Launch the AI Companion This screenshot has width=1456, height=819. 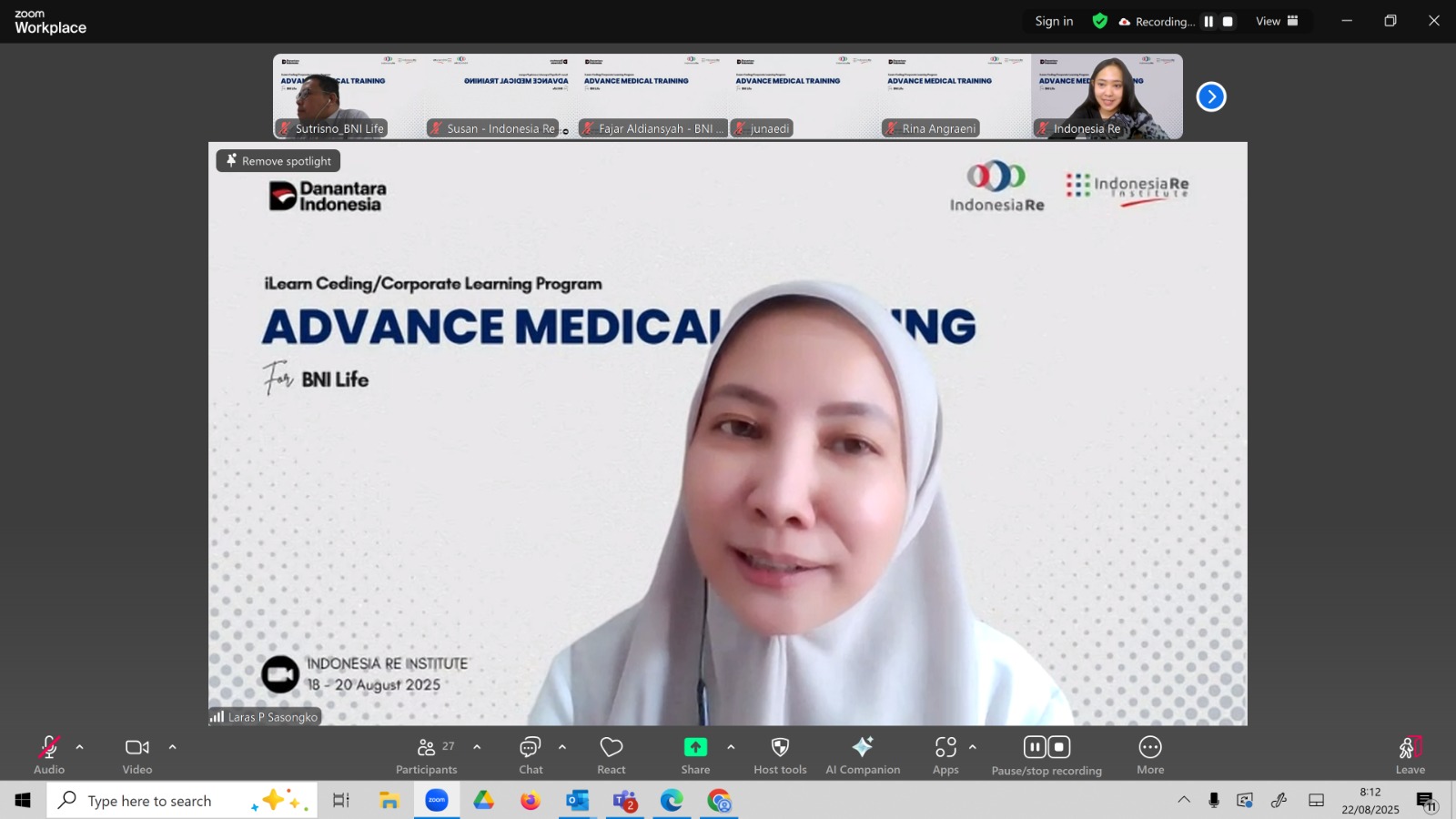[863, 755]
